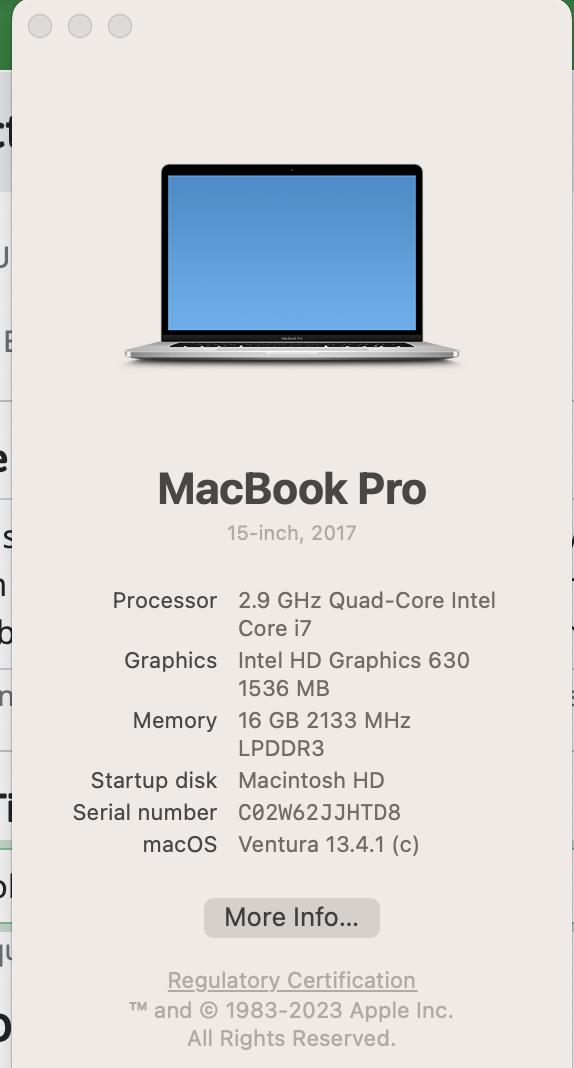Click the Processor label

pos(165,601)
